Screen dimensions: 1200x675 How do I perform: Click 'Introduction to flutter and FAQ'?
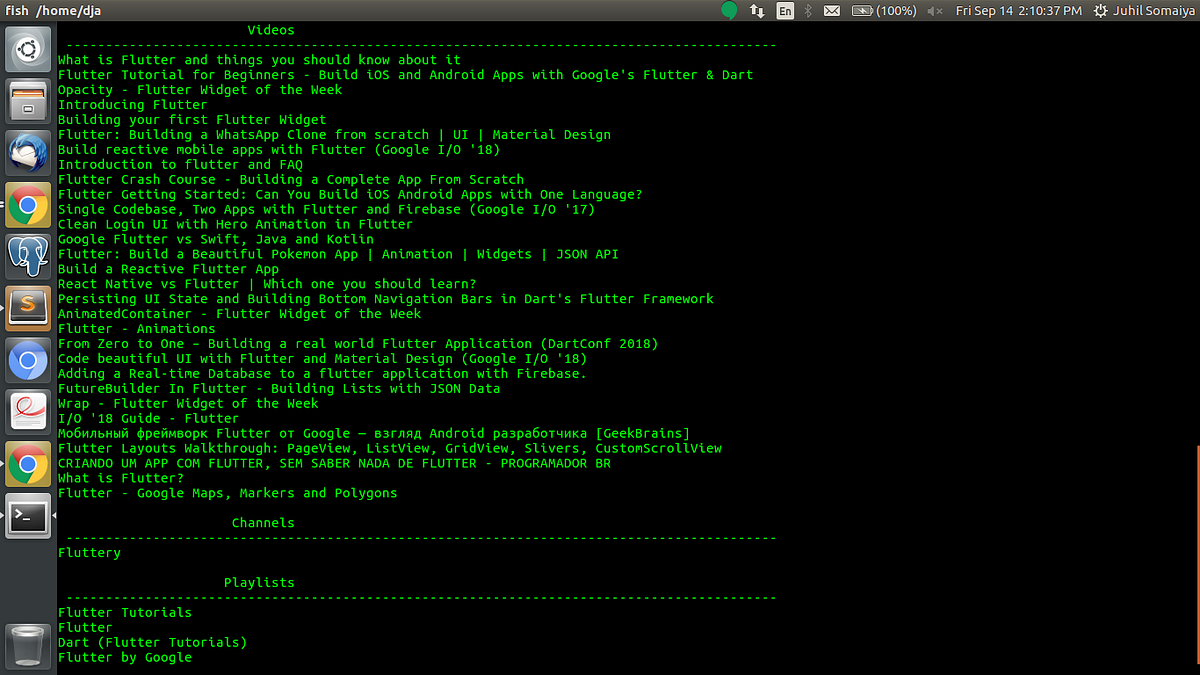point(180,165)
